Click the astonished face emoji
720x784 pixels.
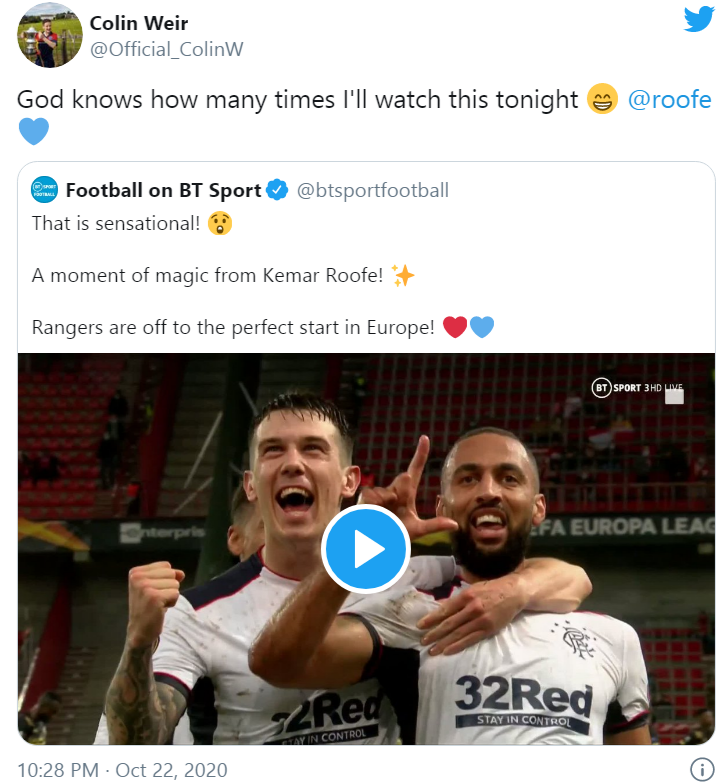tap(220, 224)
